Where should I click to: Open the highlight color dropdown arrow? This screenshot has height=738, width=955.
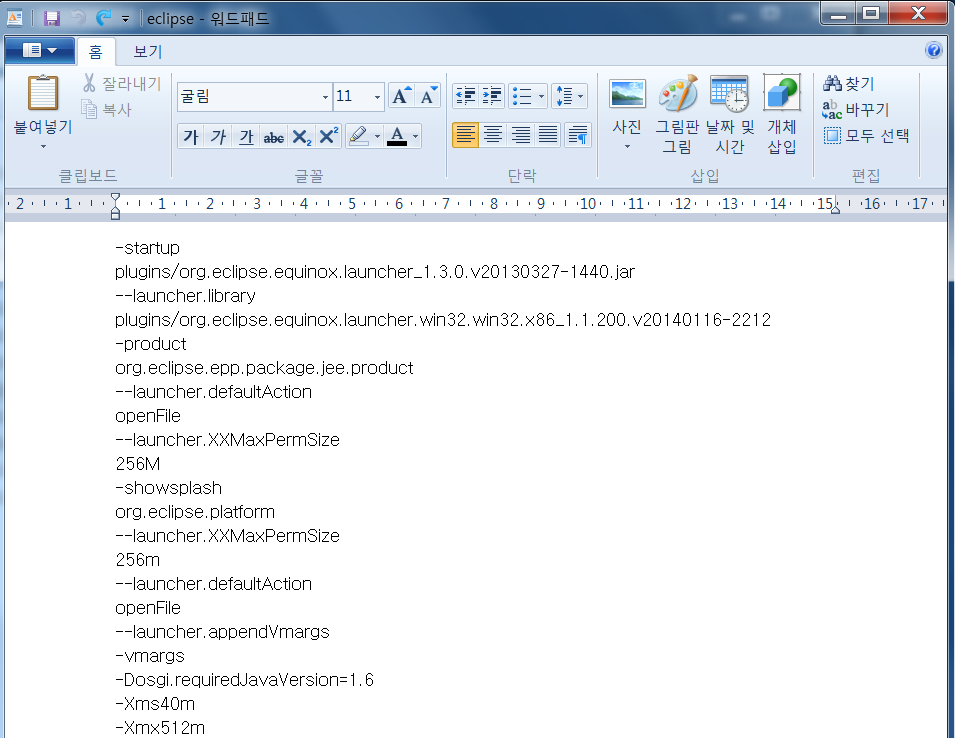click(x=378, y=136)
